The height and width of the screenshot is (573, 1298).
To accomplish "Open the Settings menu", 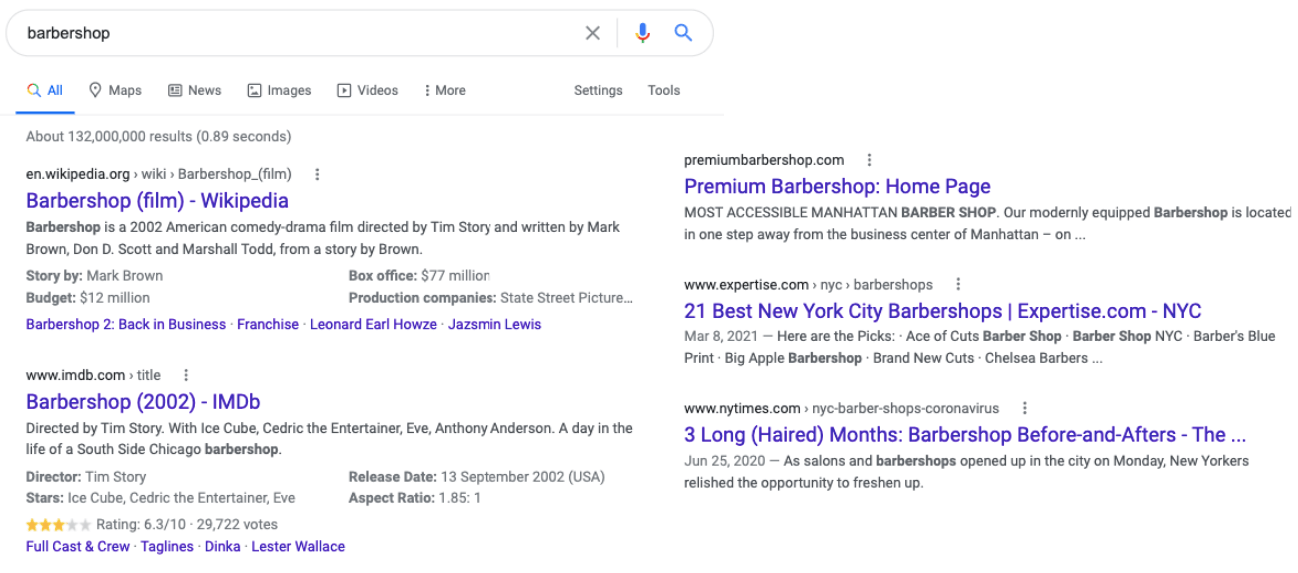I will 598,90.
